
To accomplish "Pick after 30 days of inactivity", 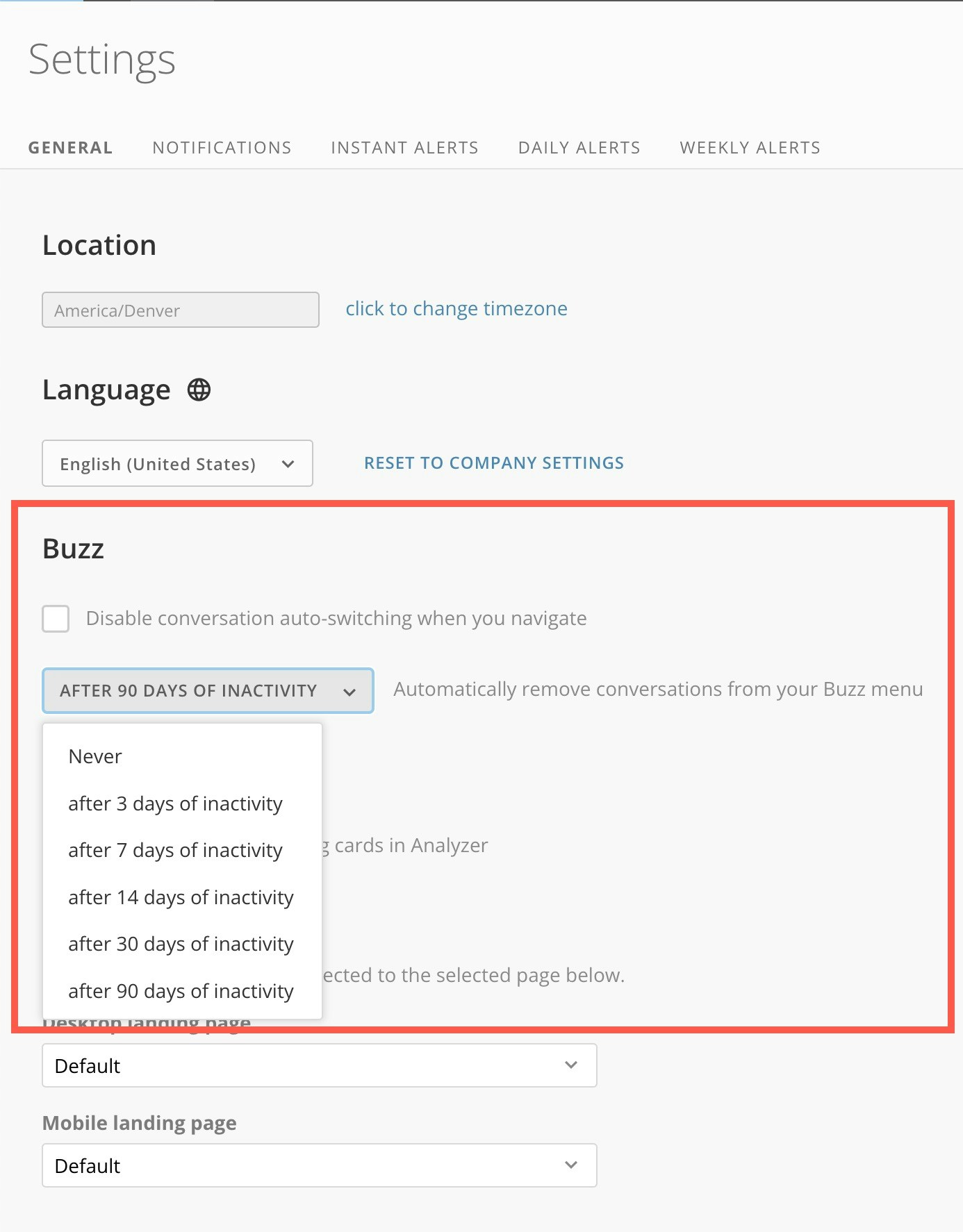I will click(182, 944).
